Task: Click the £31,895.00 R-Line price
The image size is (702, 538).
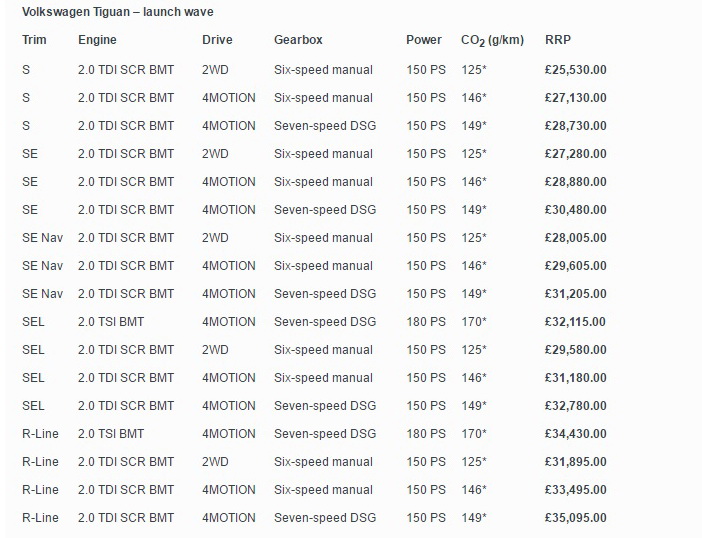Action: click(x=576, y=462)
